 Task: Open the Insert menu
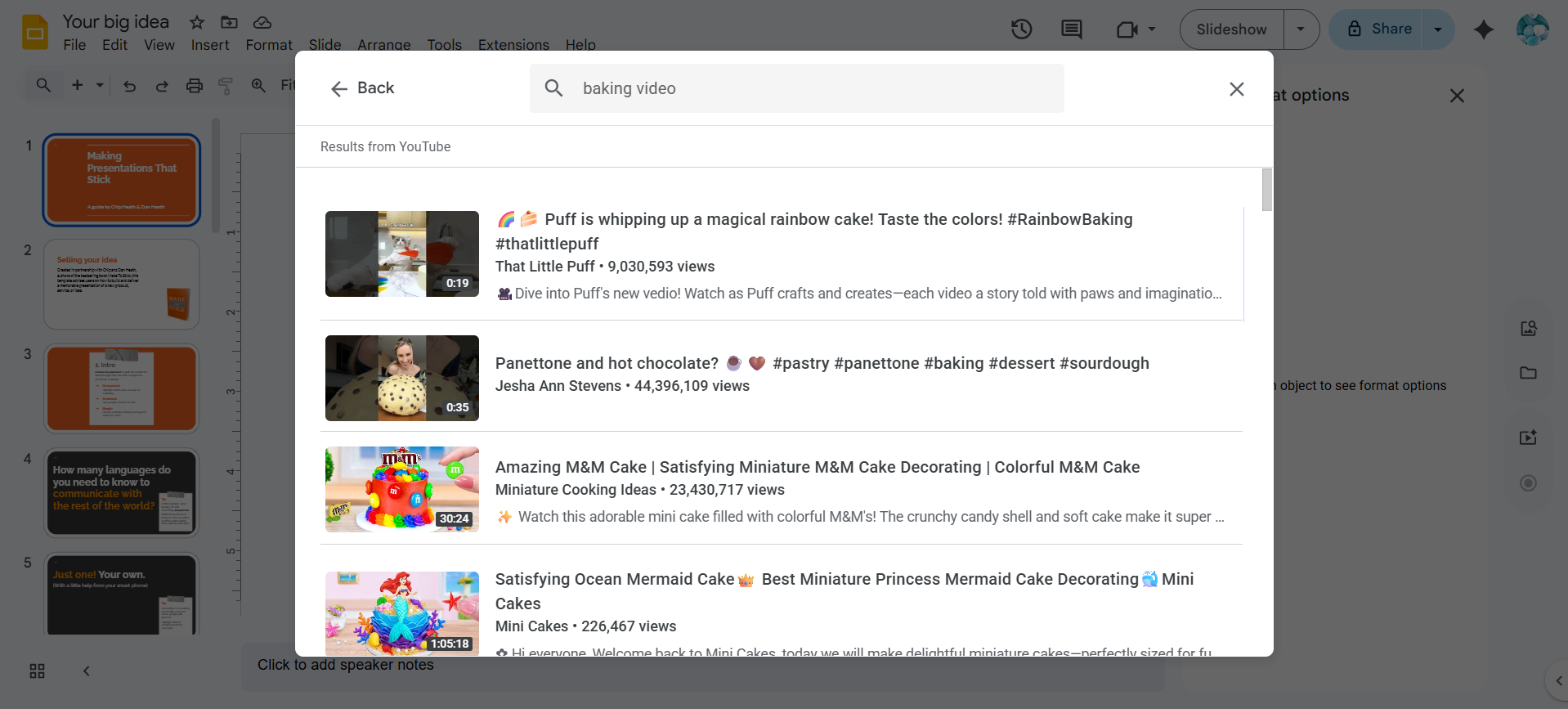pyautogui.click(x=210, y=45)
